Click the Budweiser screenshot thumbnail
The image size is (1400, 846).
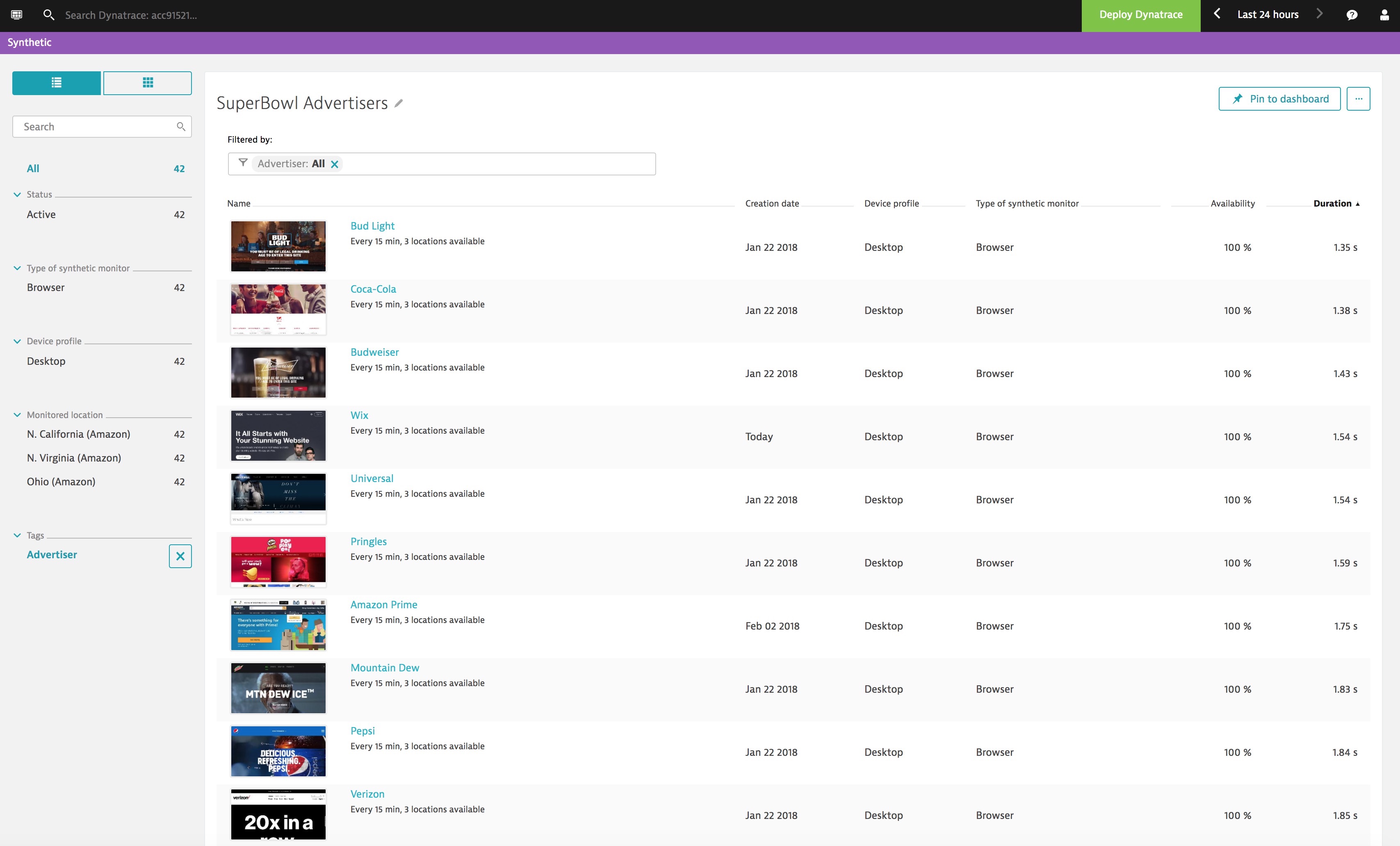tap(278, 373)
